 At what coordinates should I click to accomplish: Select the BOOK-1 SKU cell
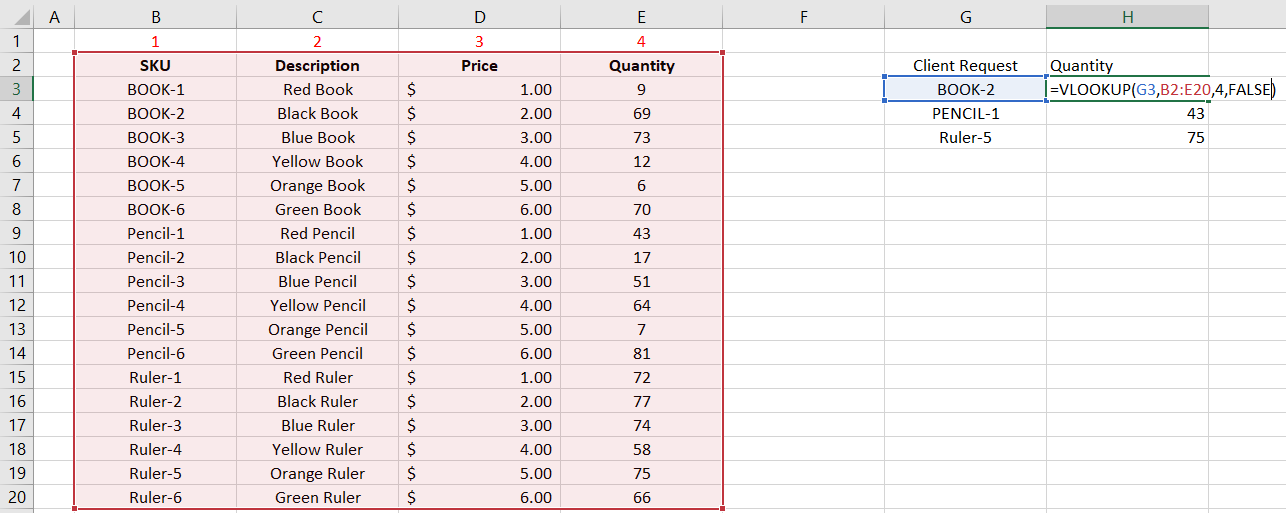[x=155, y=89]
